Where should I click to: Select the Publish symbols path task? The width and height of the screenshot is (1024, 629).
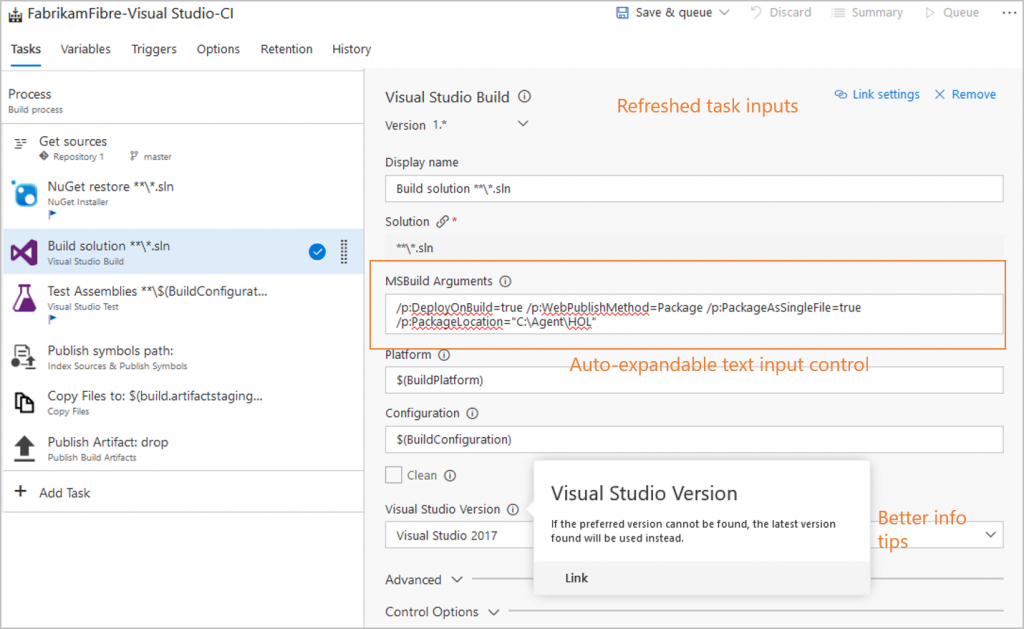(183, 357)
